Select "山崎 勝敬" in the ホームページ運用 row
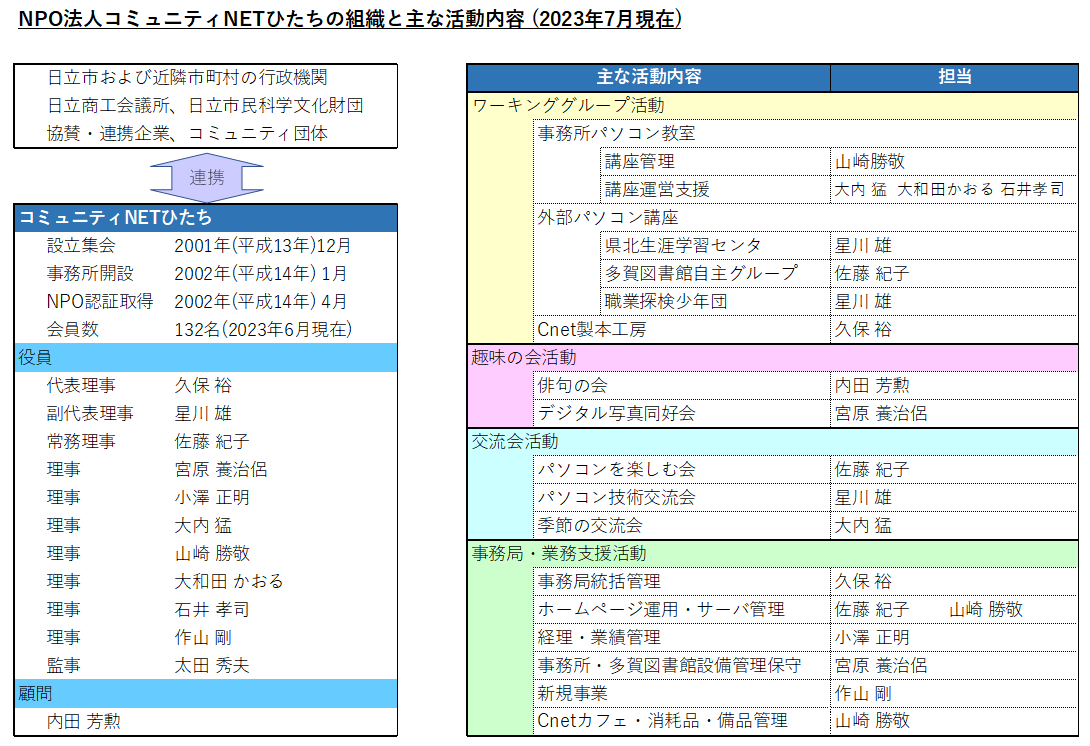Viewport: 1090px width, 746px height. [x=986, y=609]
